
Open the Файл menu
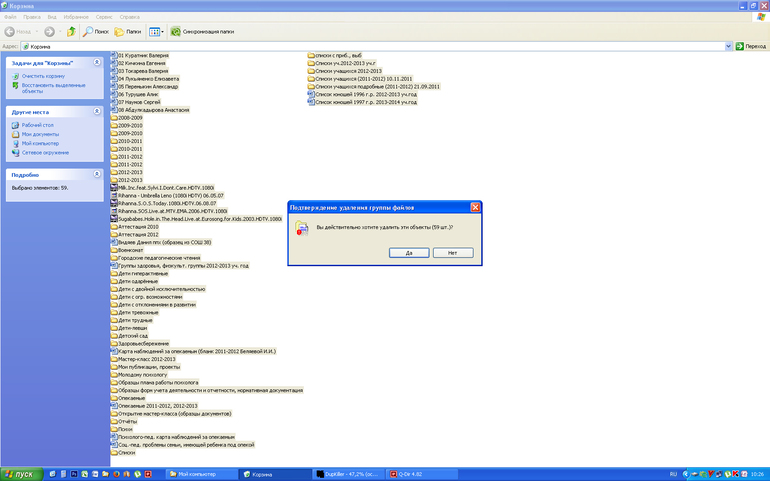(9, 17)
